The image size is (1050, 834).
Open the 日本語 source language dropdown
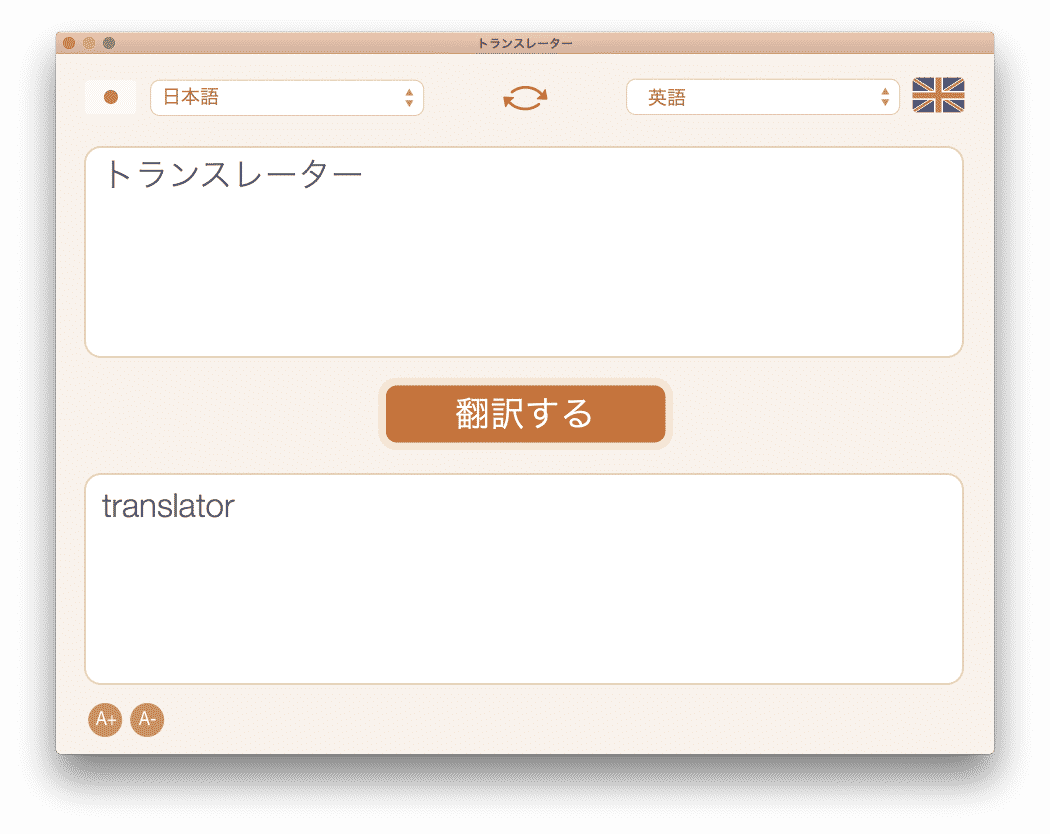287,98
